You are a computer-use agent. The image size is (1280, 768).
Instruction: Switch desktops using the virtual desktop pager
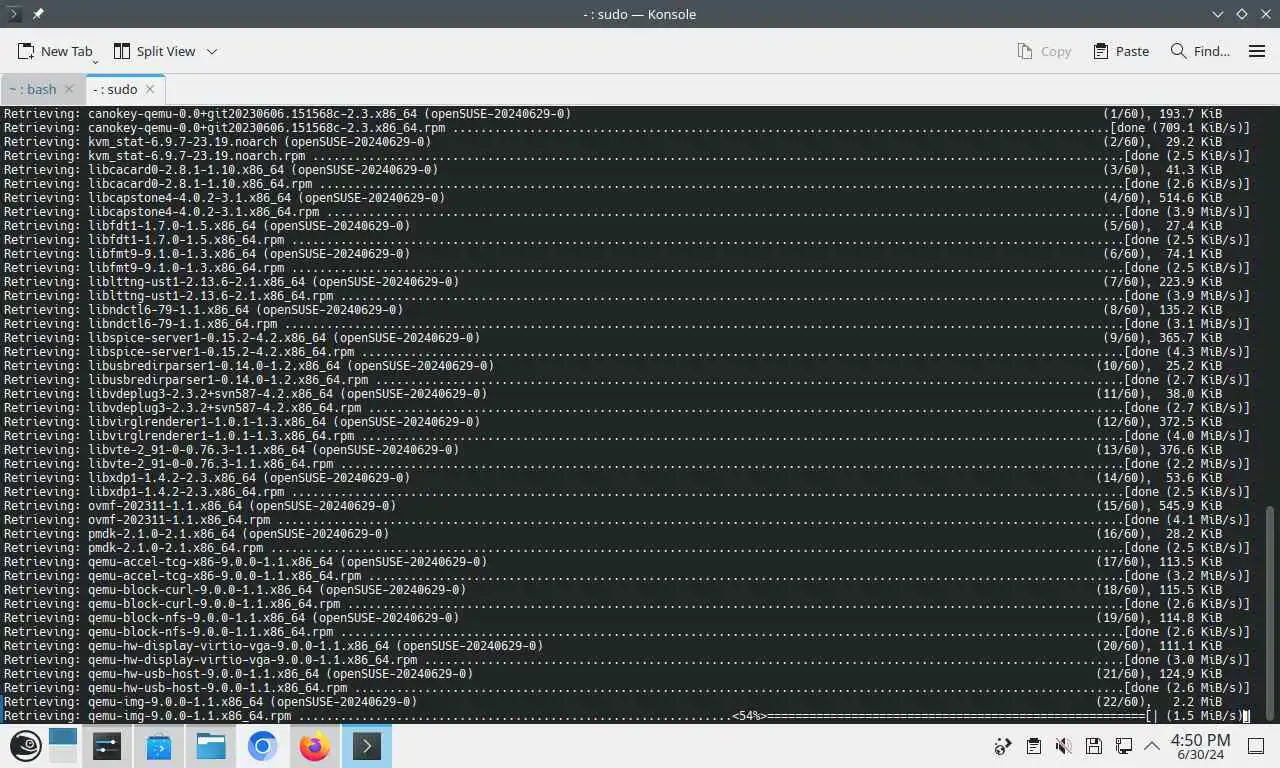point(62,746)
